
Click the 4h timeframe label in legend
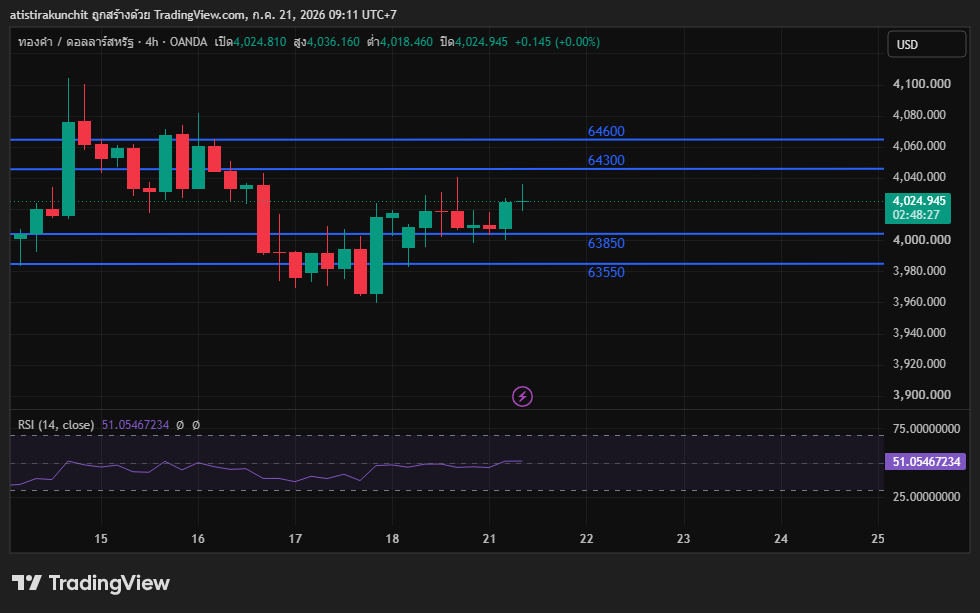[x=152, y=42]
